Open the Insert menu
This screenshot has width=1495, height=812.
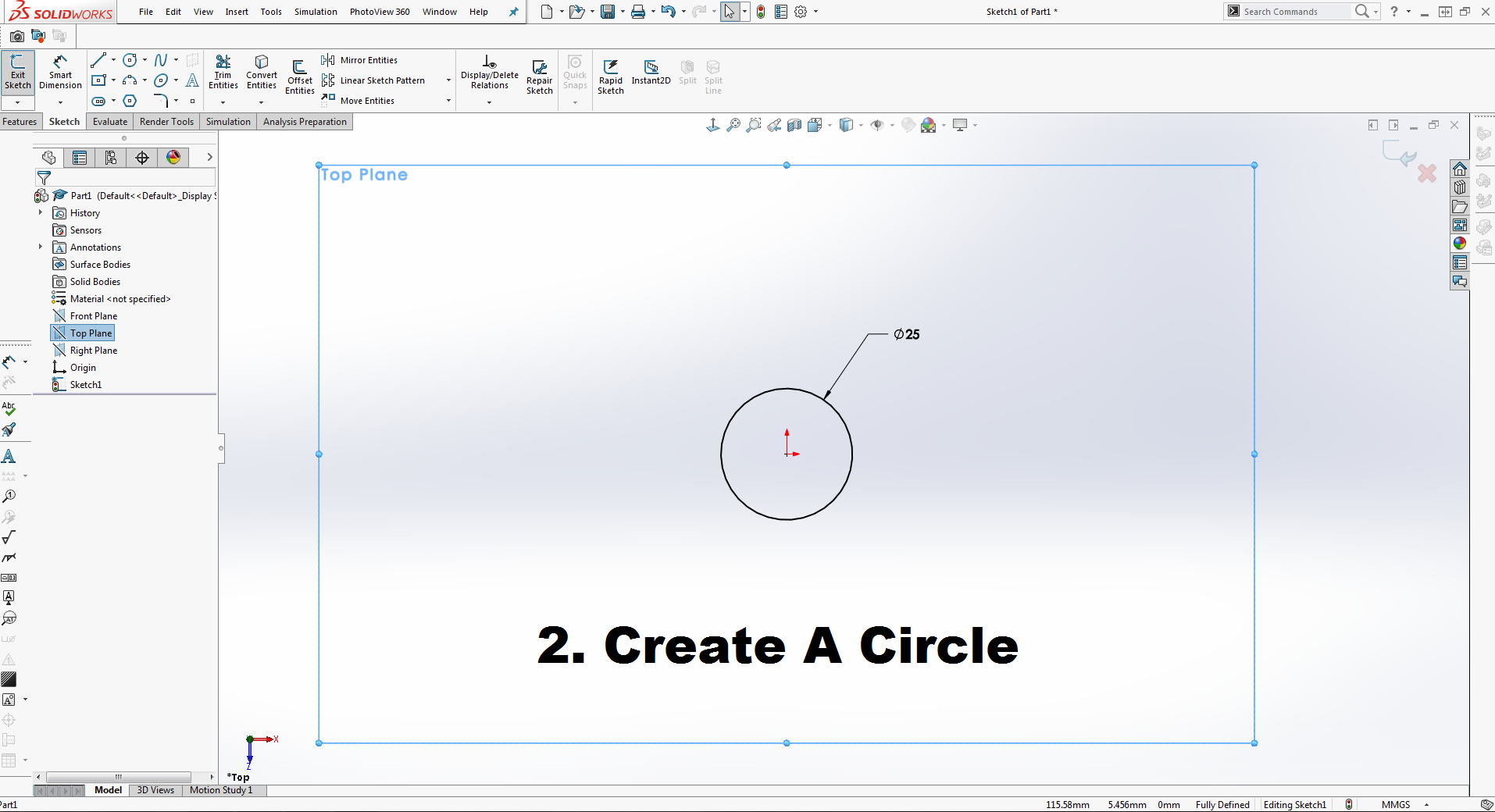[x=237, y=12]
